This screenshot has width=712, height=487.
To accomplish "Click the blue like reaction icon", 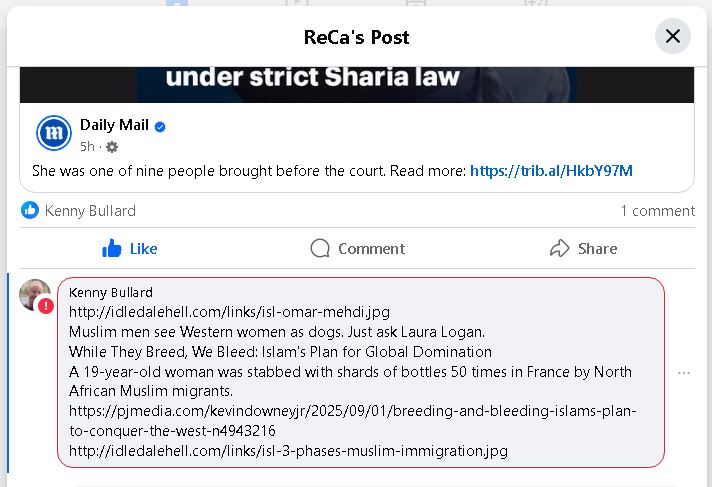I will [30, 210].
